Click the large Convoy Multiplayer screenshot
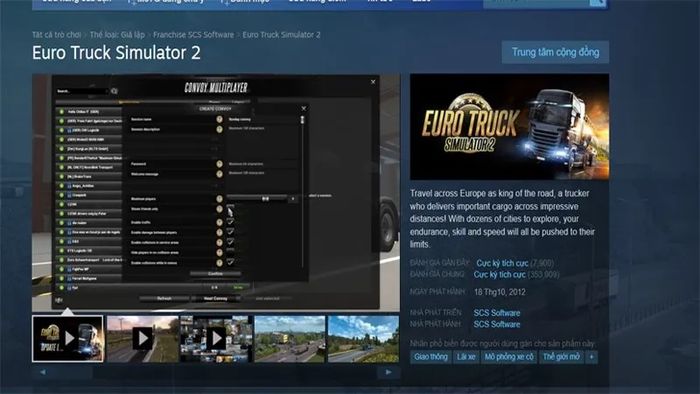Viewport: 700px width, 394px height. pyautogui.click(x=216, y=192)
